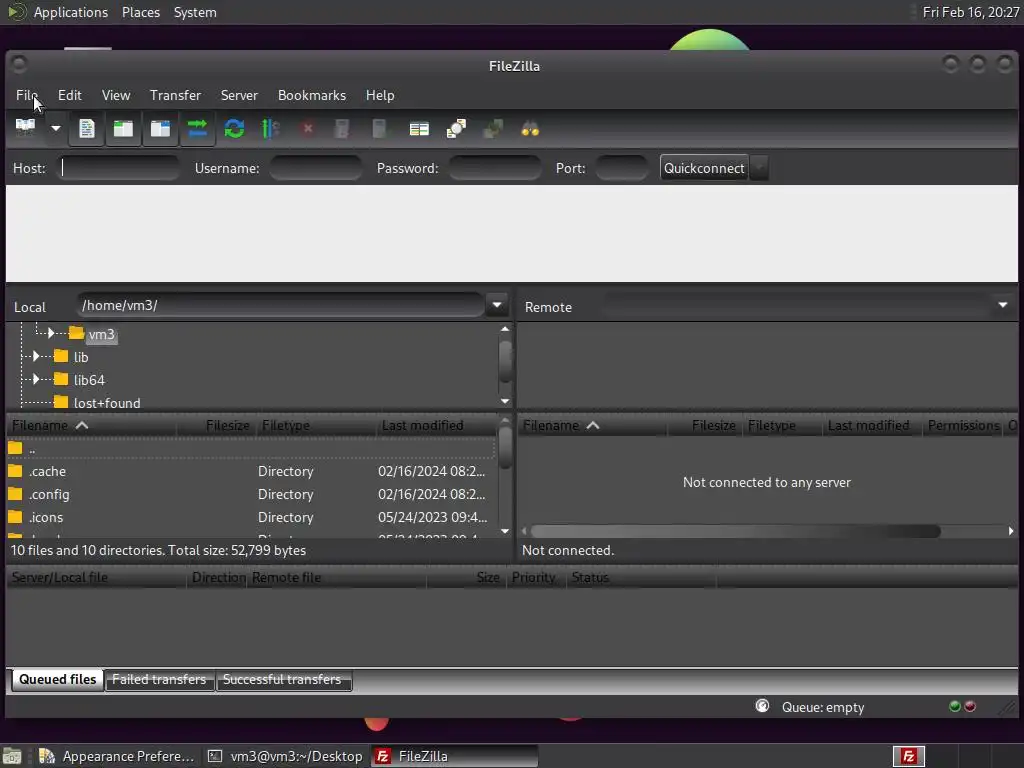Open the Server menu
Viewport: 1024px width, 768px height.
click(239, 95)
